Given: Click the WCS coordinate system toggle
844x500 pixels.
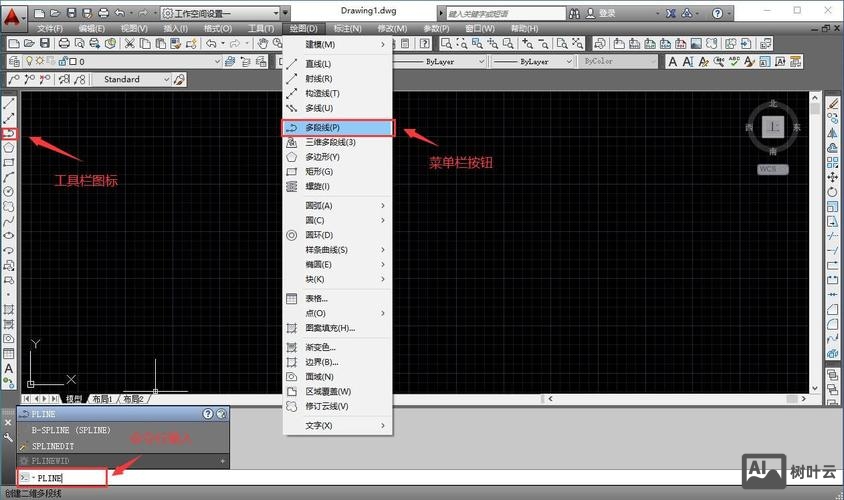Looking at the screenshot, I should pyautogui.click(x=772, y=169).
